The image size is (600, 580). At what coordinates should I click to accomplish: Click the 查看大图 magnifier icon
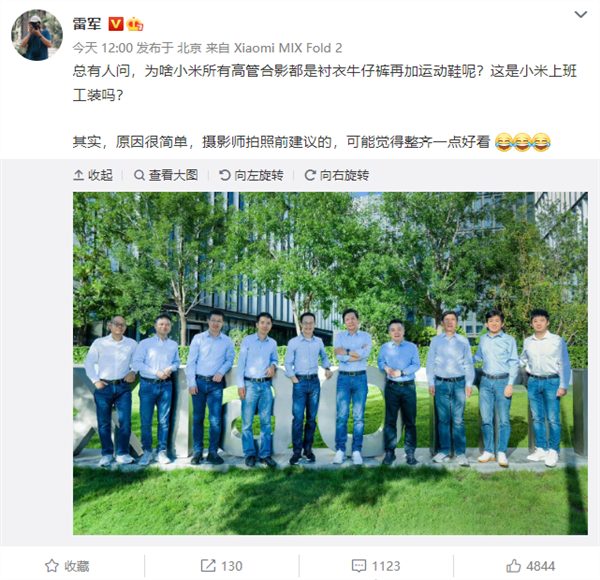pos(139,175)
